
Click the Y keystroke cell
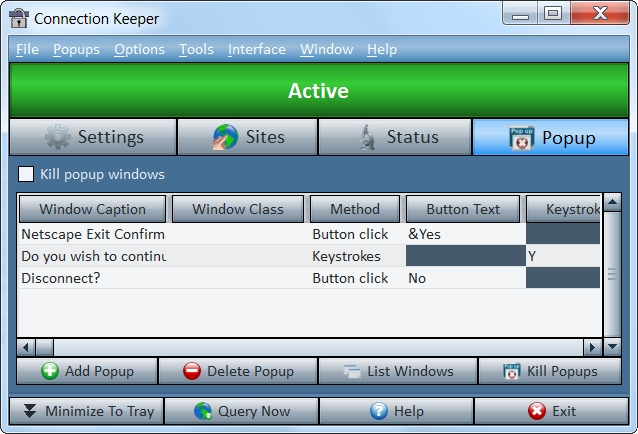[563, 256]
